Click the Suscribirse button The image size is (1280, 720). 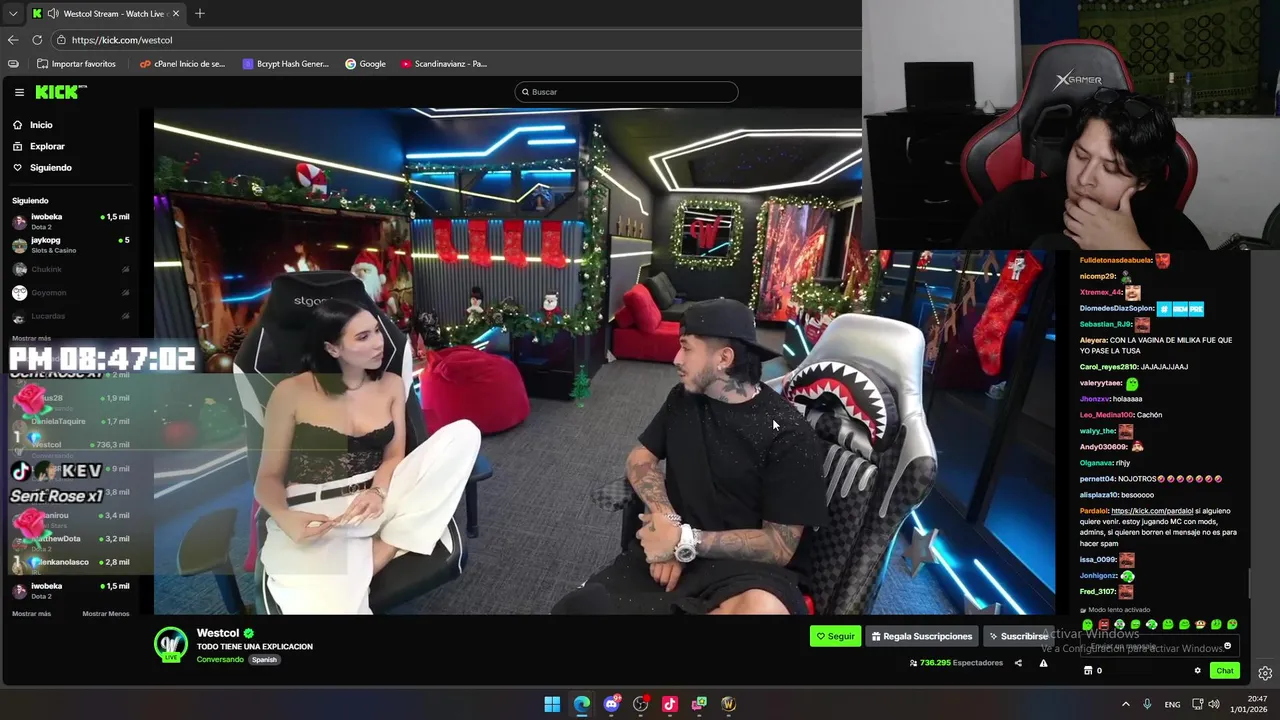coord(1018,636)
